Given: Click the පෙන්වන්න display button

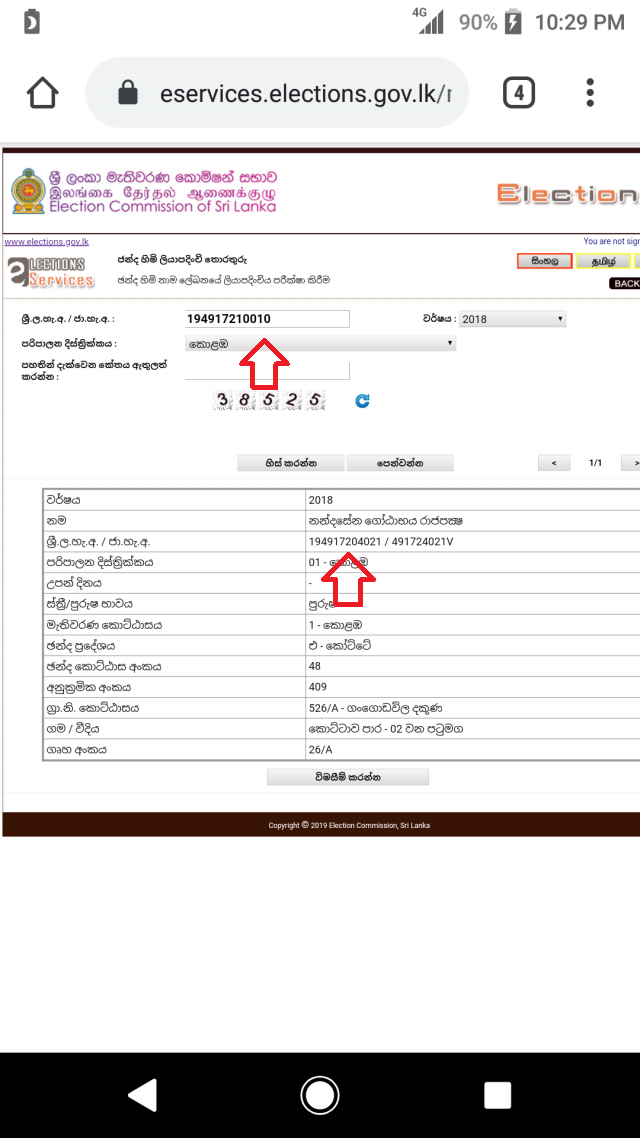Looking at the screenshot, I should (400, 463).
